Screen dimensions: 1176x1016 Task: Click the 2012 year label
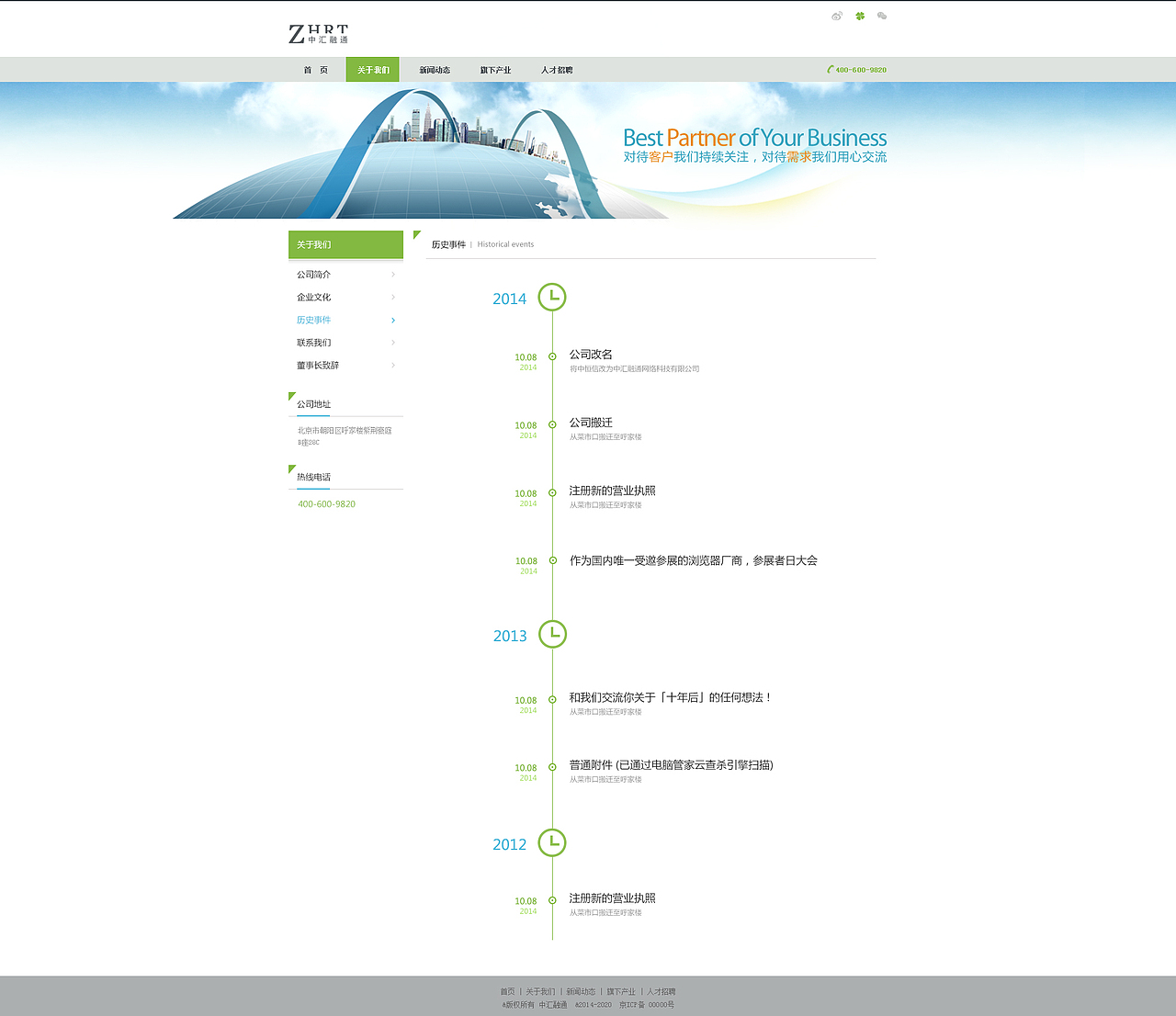point(509,844)
